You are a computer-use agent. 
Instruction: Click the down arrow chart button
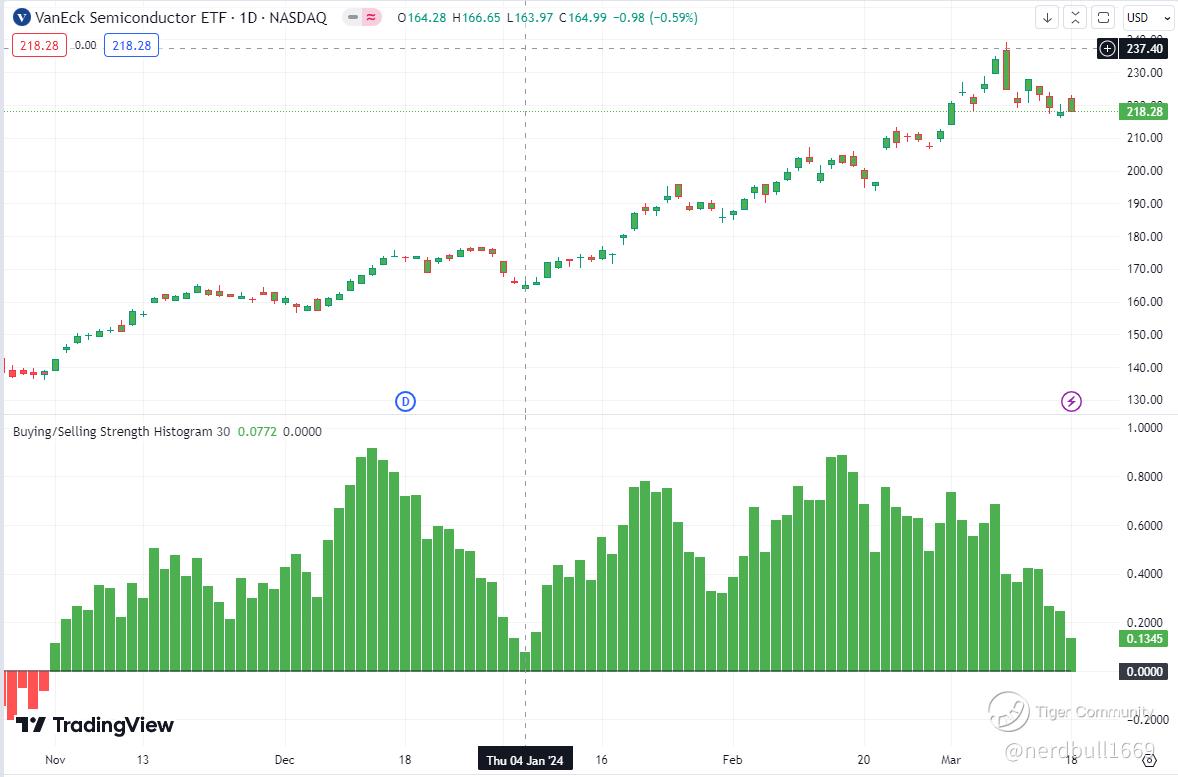1047,17
